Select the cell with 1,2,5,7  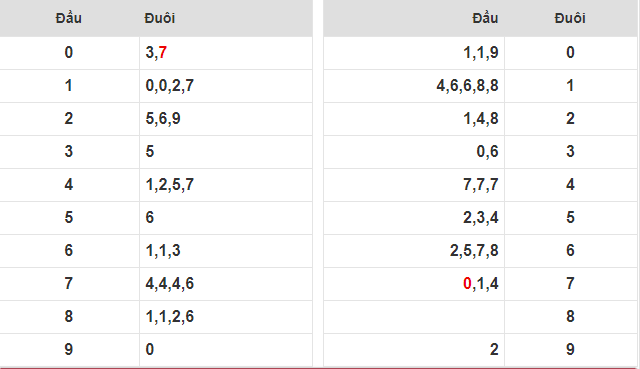click(226, 184)
